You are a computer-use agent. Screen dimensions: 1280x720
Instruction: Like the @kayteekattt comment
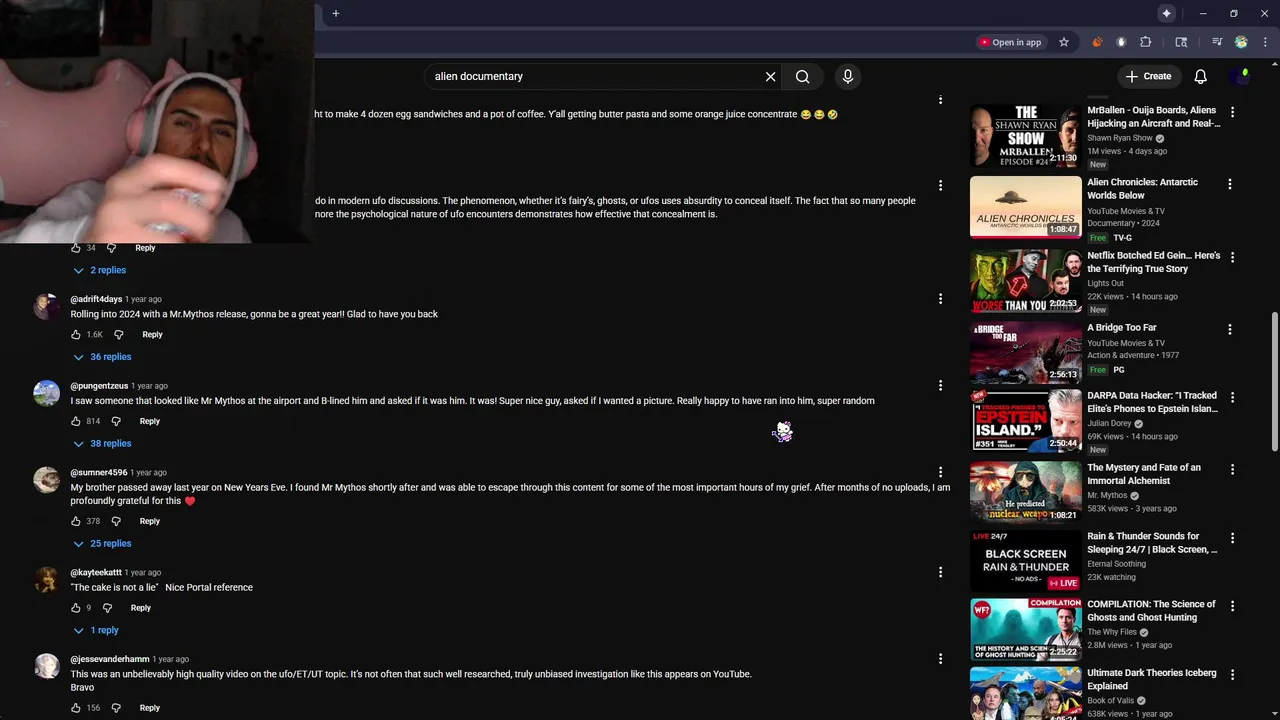[76, 608]
